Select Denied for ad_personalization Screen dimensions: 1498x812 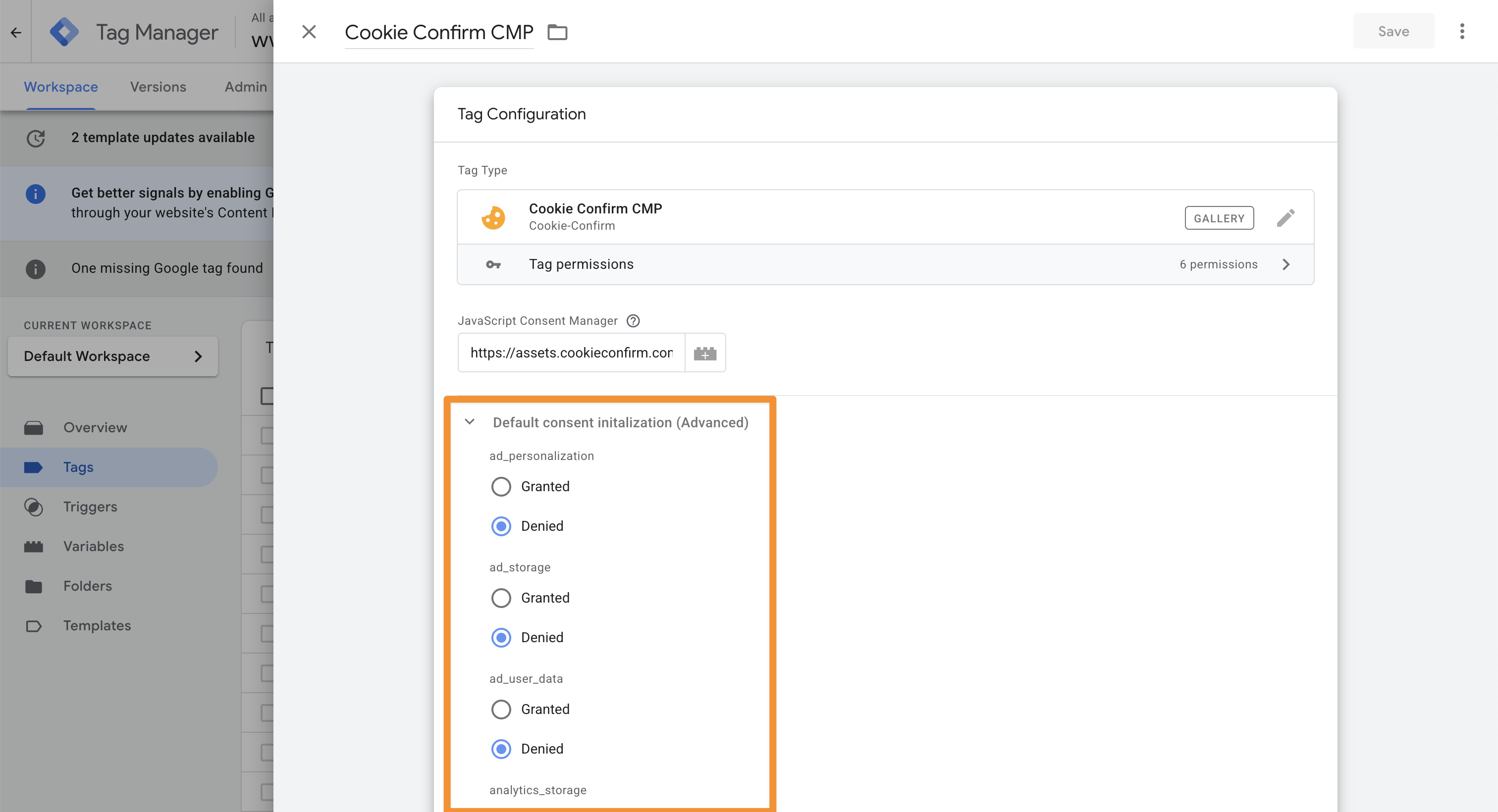point(501,526)
